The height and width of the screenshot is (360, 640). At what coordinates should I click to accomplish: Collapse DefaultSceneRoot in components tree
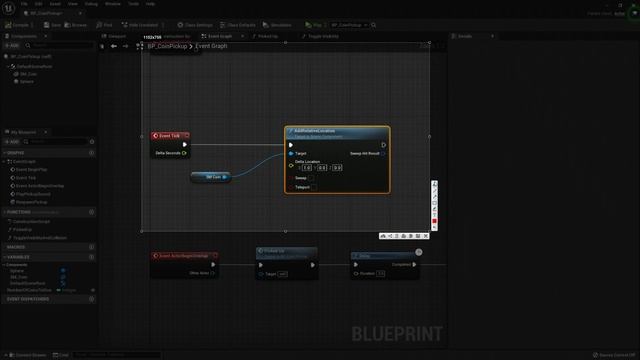tap(8, 66)
